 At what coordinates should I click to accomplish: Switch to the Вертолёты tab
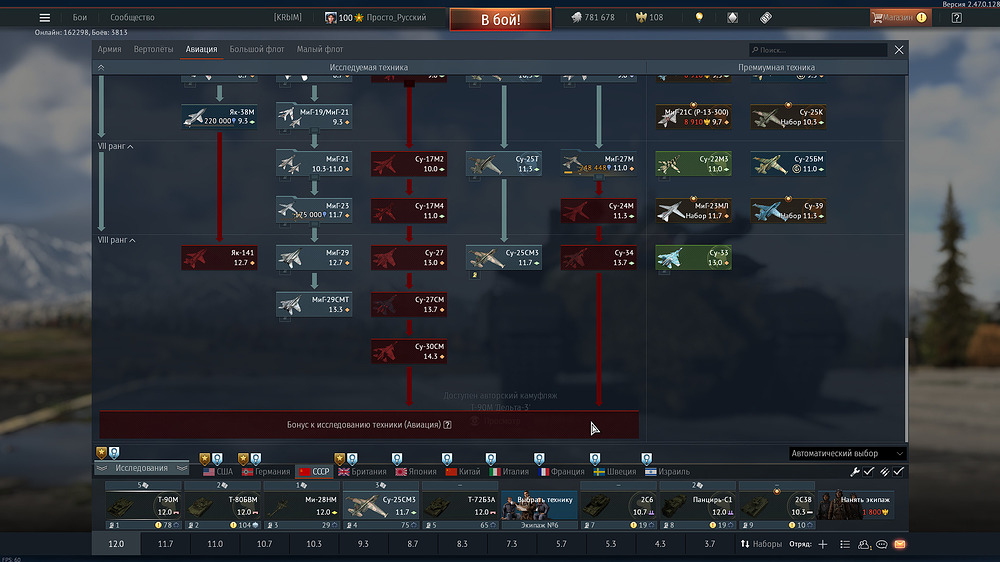(153, 49)
